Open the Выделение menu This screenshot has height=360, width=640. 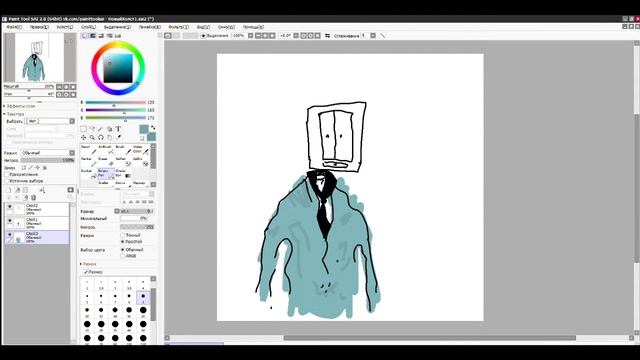click(x=117, y=27)
